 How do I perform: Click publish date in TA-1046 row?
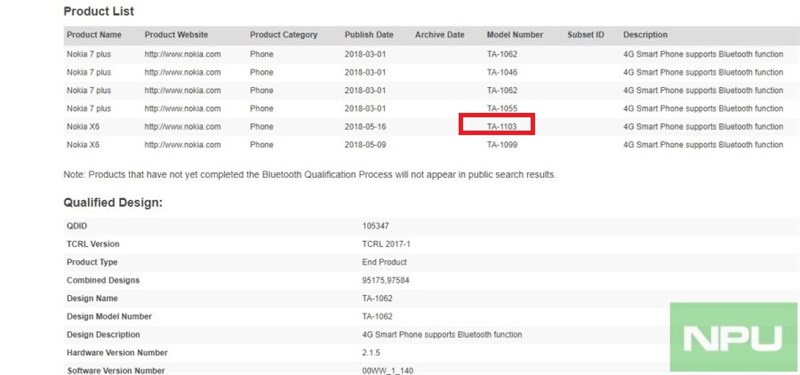pyautogui.click(x=365, y=72)
